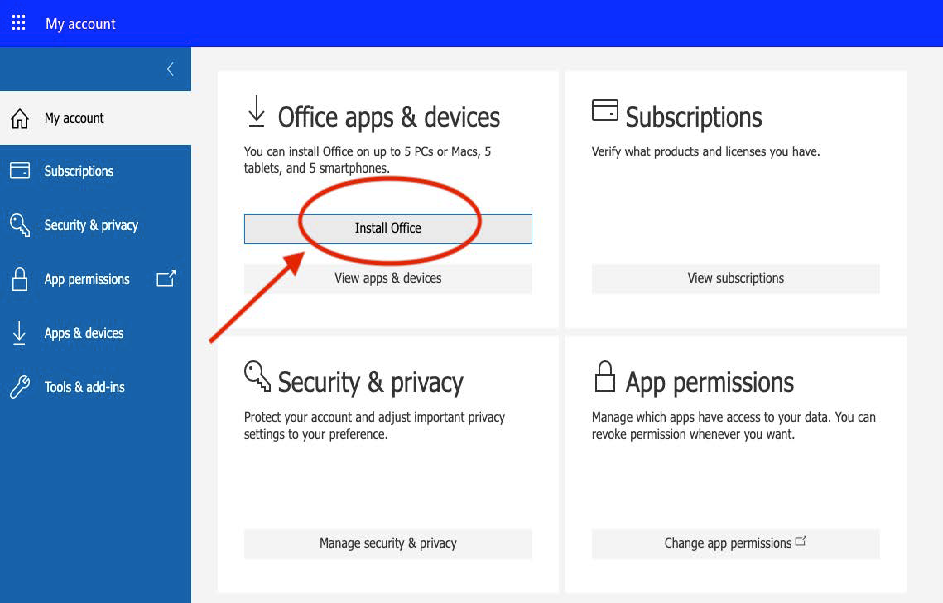943x603 pixels.
Task: Click download icon on Office apps card
Action: tap(257, 111)
